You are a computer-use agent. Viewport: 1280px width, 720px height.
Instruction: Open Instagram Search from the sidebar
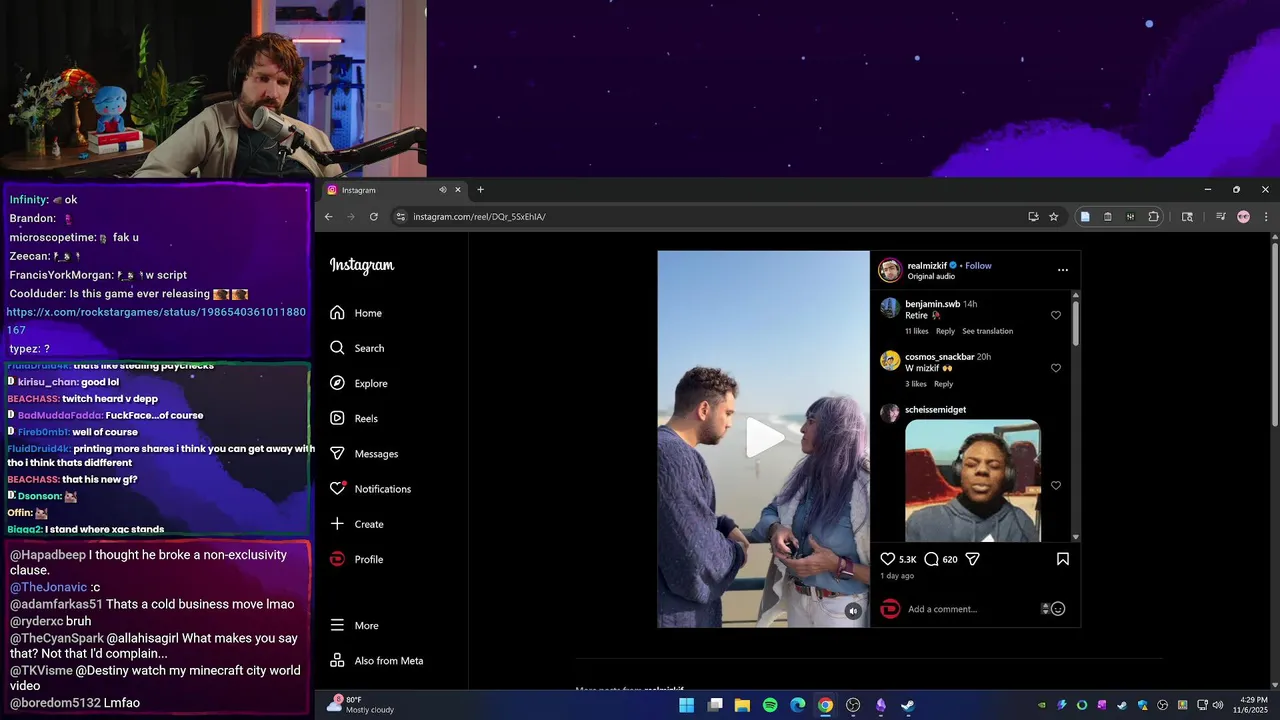[x=356, y=348]
